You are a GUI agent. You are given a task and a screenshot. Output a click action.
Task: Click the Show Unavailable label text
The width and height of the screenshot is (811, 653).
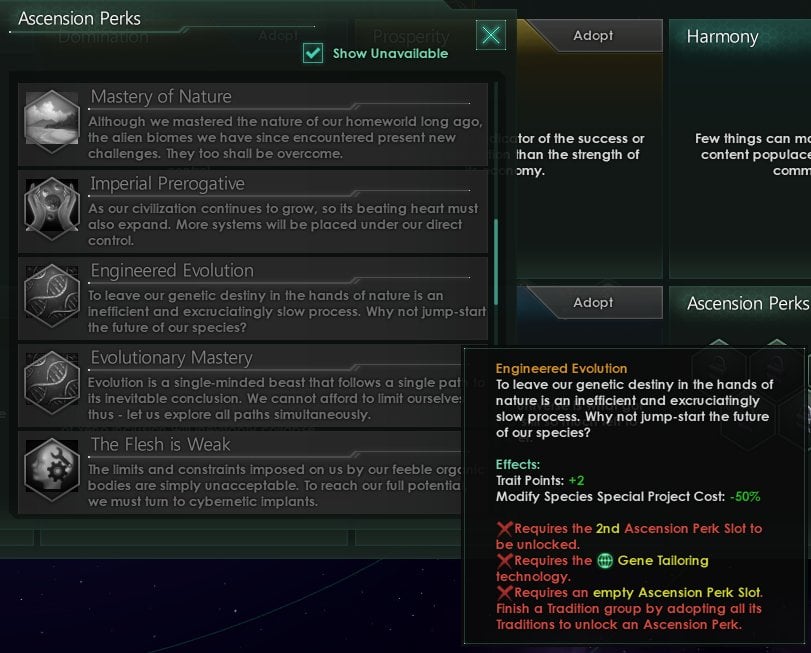coord(391,53)
